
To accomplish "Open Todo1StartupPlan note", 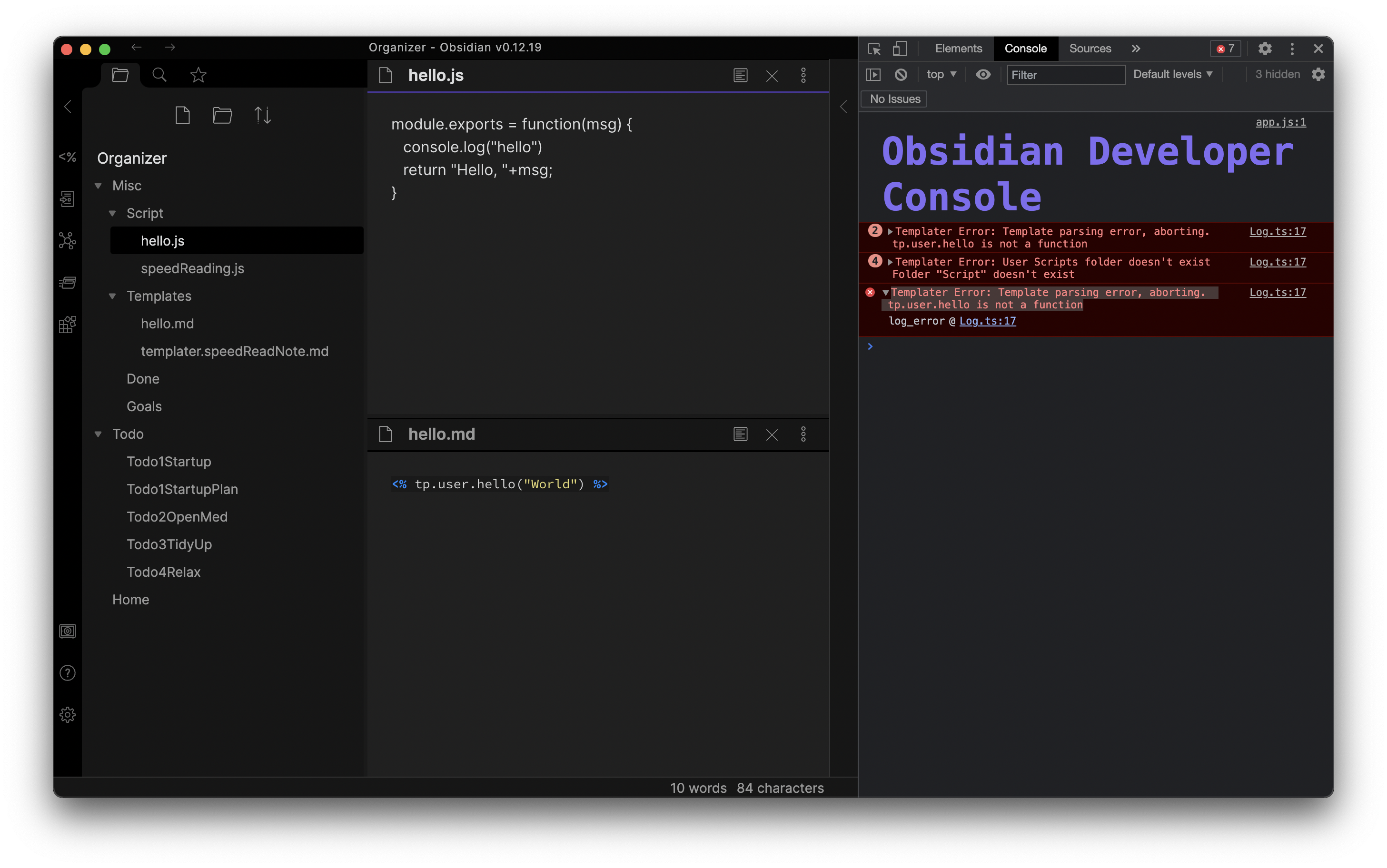I will 182,489.
